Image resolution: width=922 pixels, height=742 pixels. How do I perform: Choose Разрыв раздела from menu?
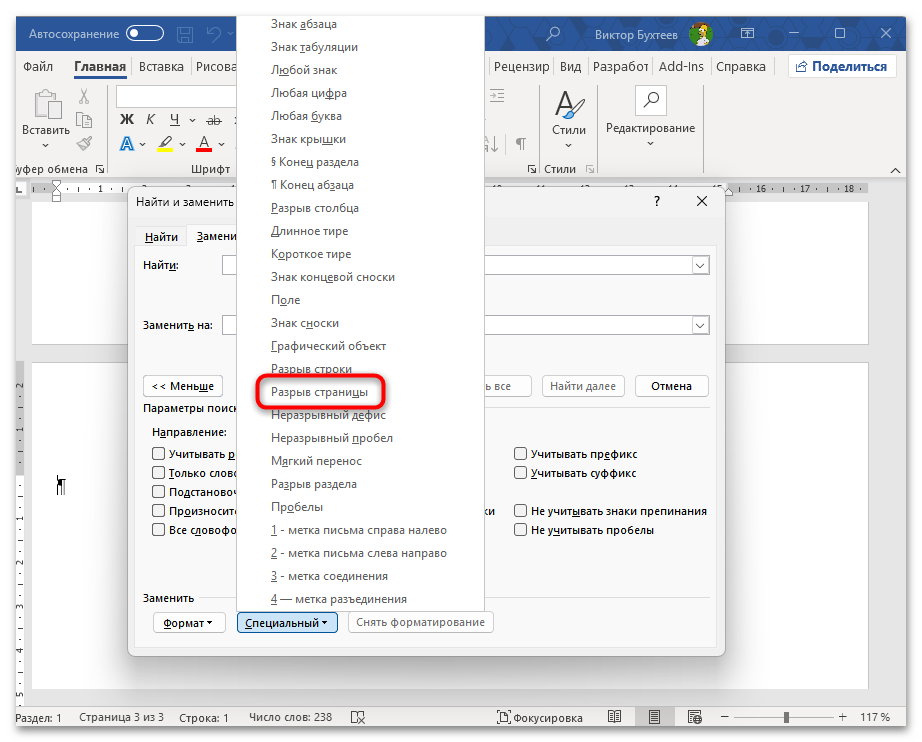(360, 484)
